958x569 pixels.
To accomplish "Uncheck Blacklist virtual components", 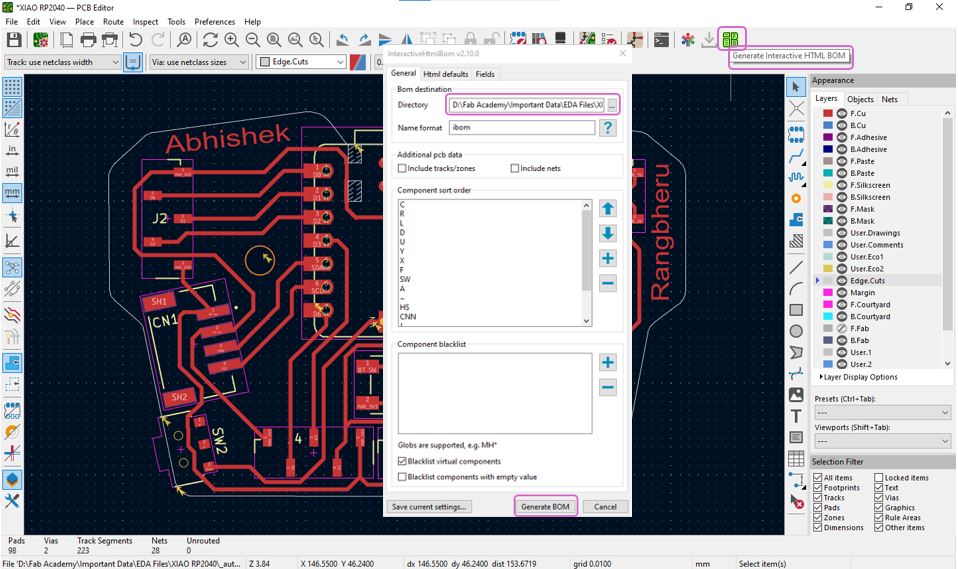I will click(402, 461).
